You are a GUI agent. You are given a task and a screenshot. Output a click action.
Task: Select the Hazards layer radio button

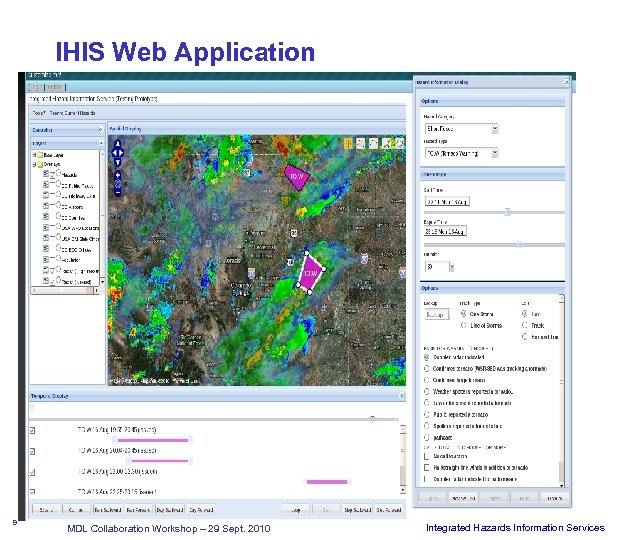click(x=58, y=173)
